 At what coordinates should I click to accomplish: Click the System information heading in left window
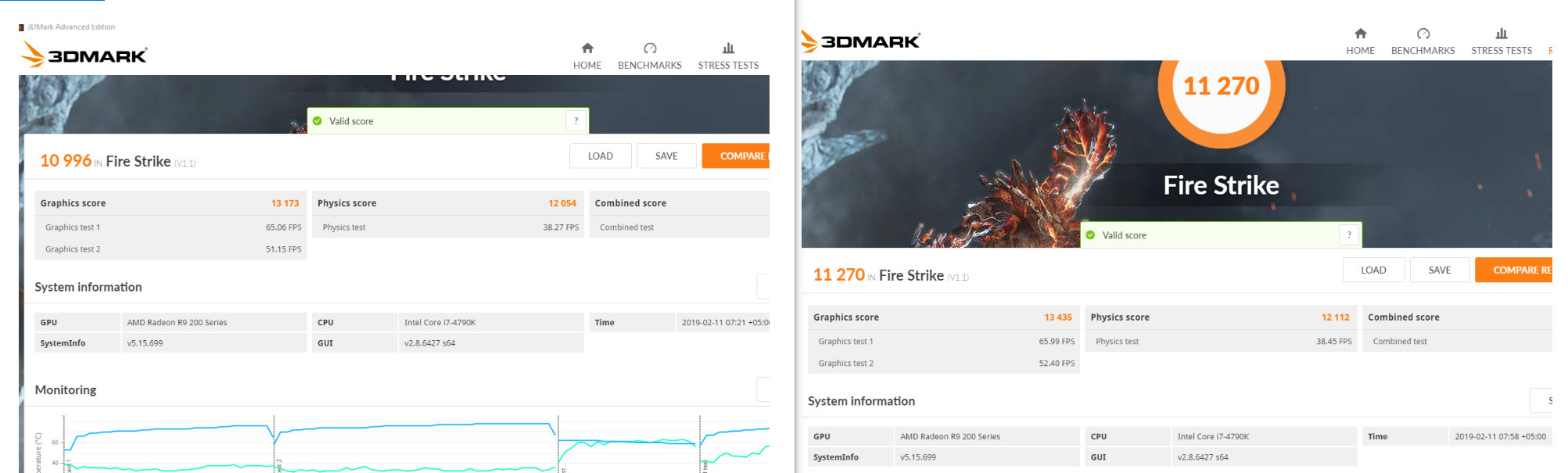(88, 288)
